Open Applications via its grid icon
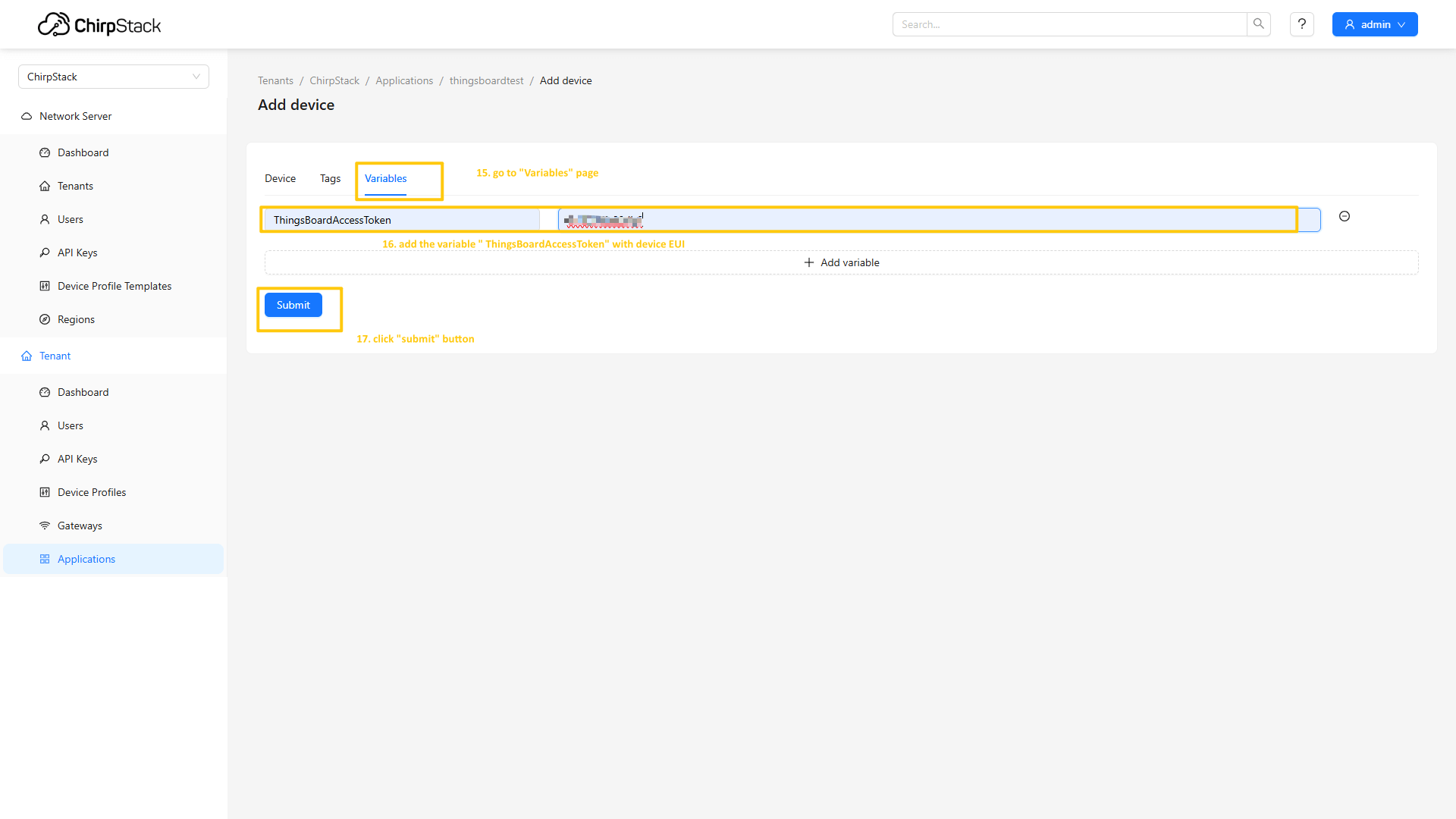The width and height of the screenshot is (1456, 819). [45, 559]
